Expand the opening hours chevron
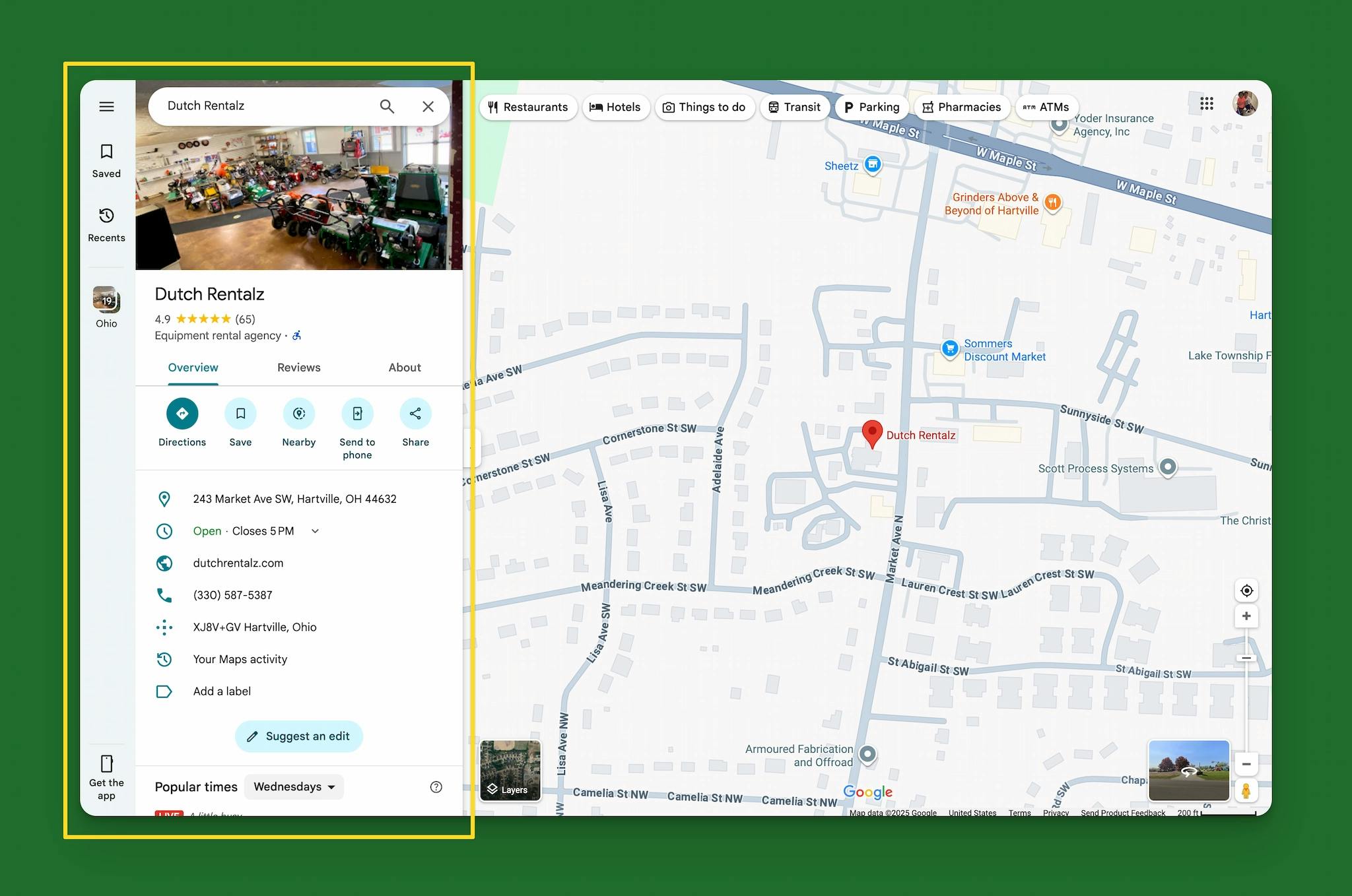The width and height of the screenshot is (1352, 896). [x=315, y=531]
